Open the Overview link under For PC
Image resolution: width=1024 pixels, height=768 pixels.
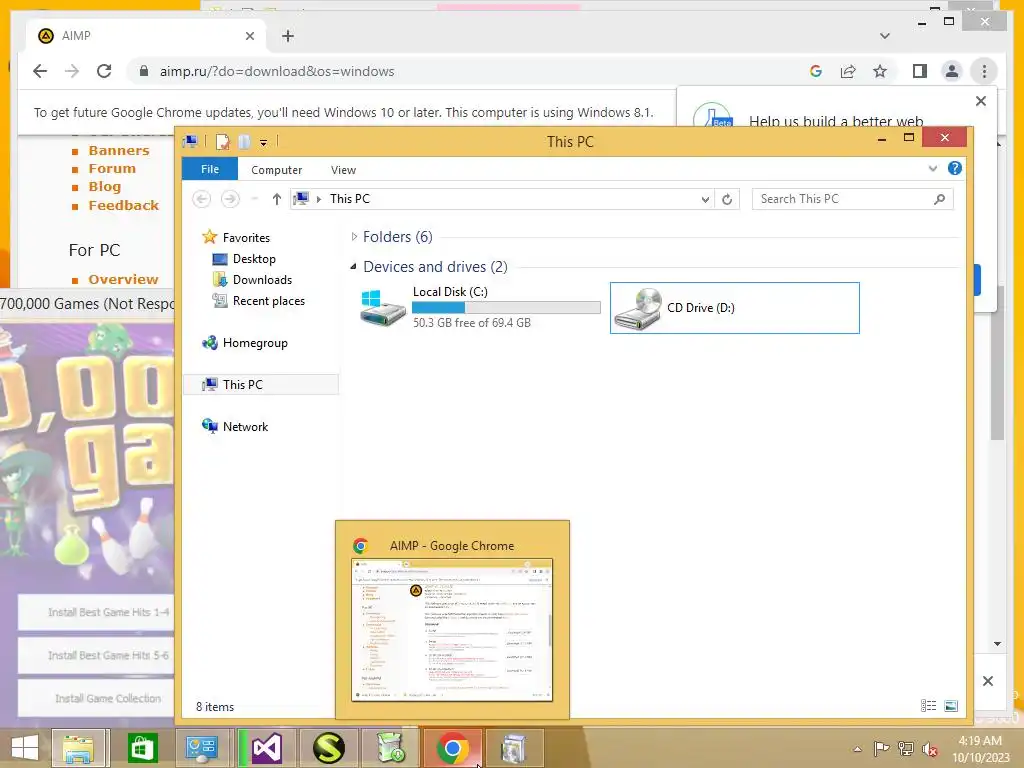[123, 280]
